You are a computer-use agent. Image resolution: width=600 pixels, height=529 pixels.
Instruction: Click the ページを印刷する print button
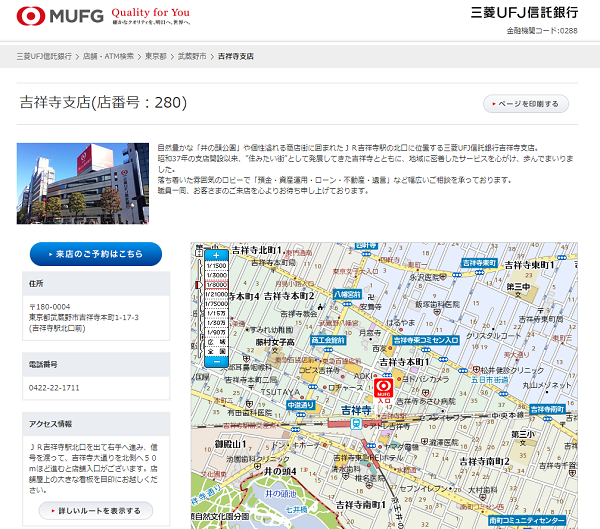[526, 104]
